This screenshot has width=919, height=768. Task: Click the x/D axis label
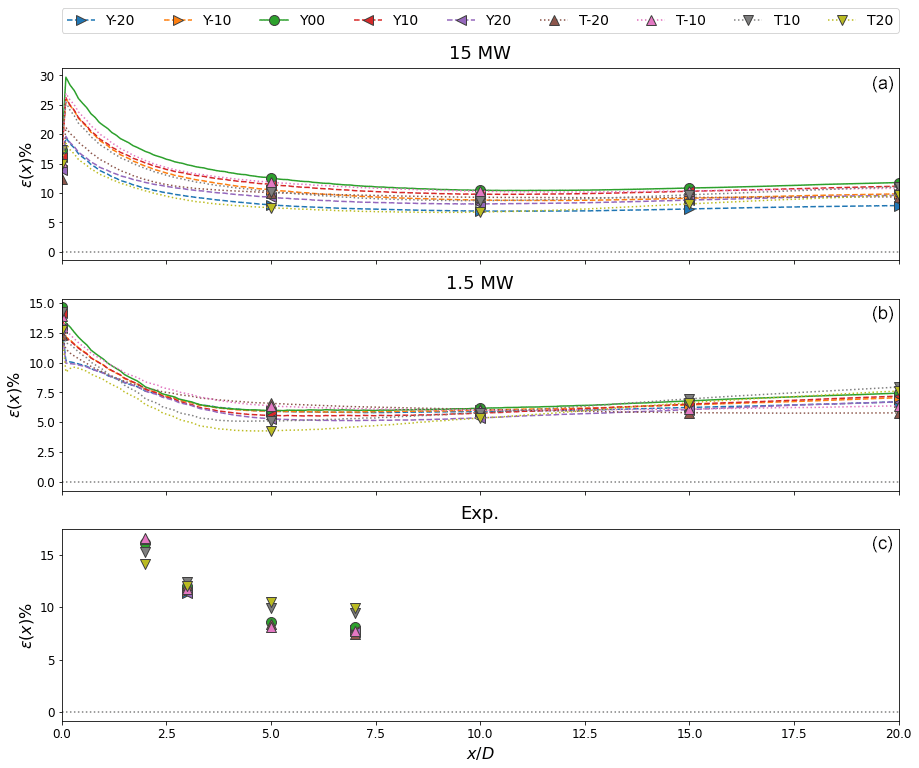coord(480,753)
